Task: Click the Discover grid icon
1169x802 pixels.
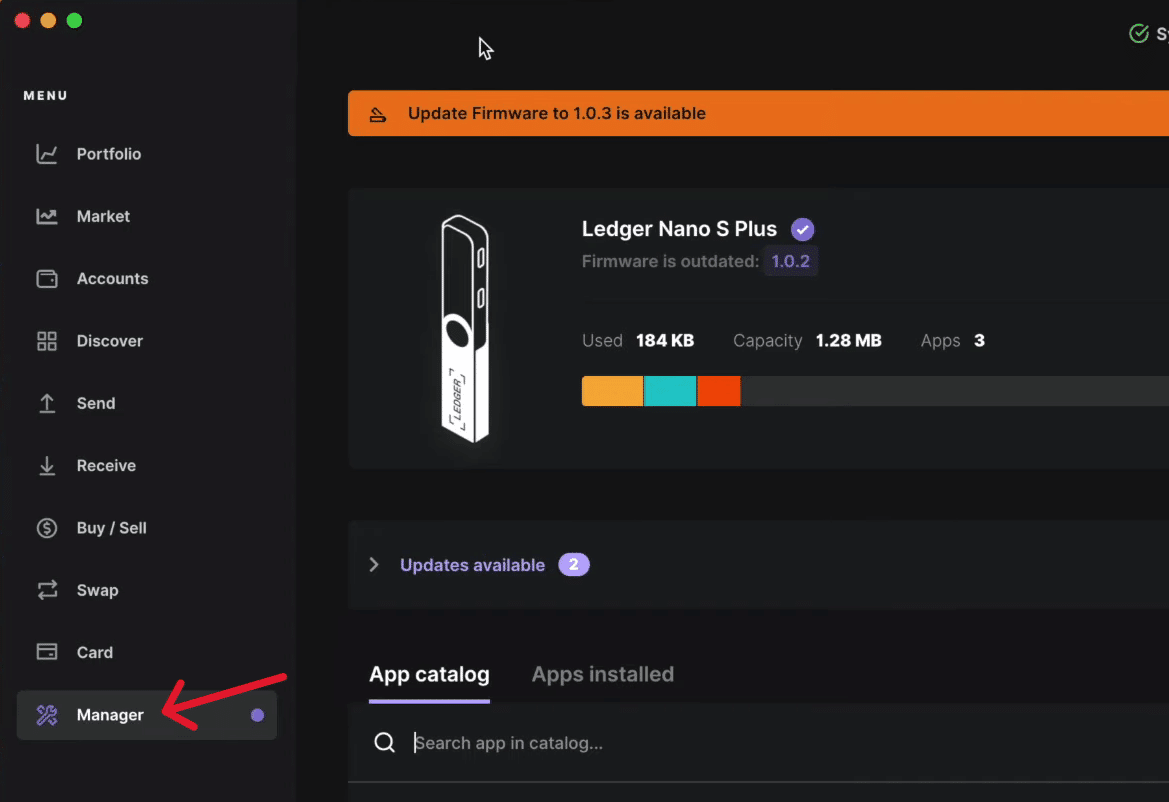Action: 46,340
